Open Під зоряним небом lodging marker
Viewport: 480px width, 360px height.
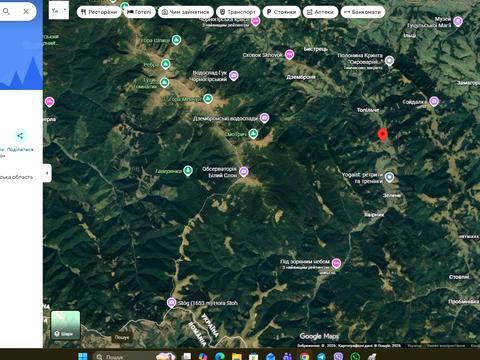point(336,263)
